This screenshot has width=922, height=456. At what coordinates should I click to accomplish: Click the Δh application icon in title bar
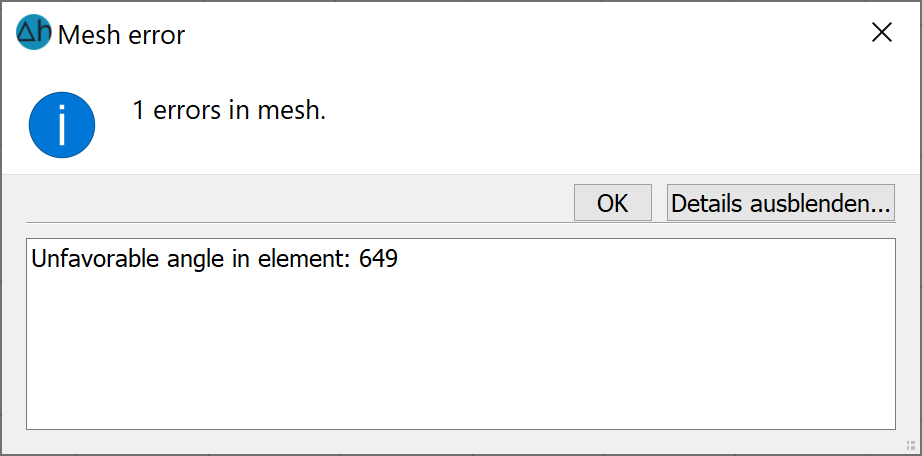coord(34,32)
